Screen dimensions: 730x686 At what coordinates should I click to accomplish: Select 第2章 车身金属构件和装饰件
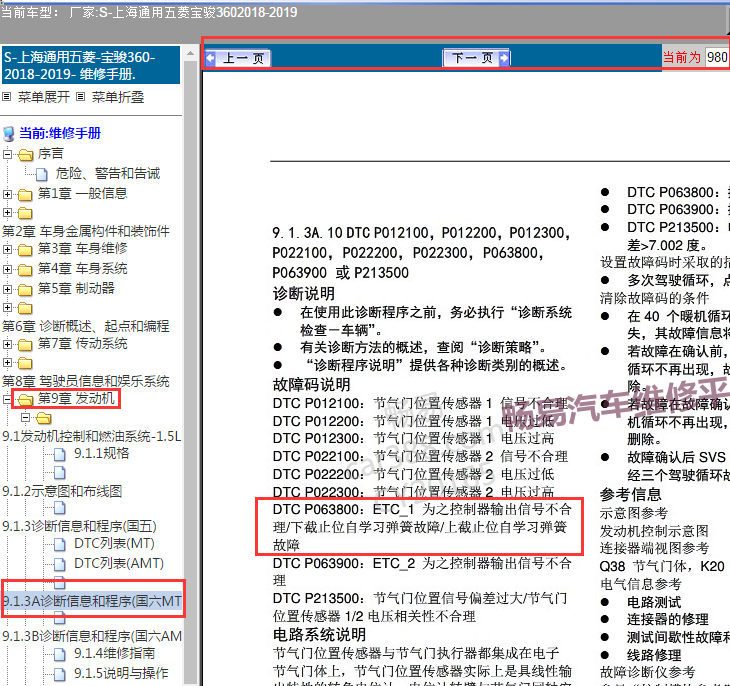(x=86, y=231)
